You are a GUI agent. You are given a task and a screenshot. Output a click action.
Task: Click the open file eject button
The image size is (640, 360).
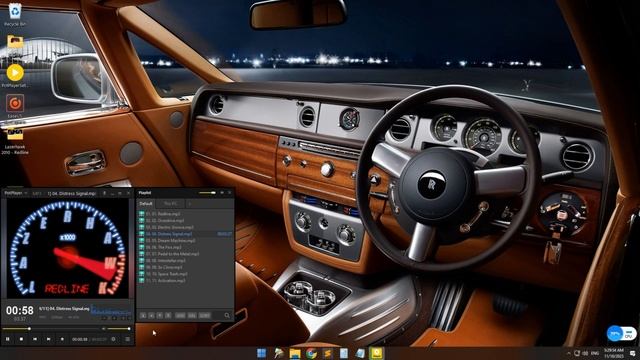[62, 339]
